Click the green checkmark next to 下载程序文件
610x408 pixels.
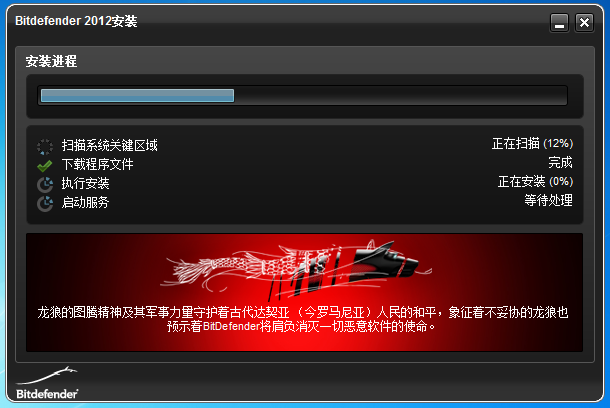pos(45,166)
